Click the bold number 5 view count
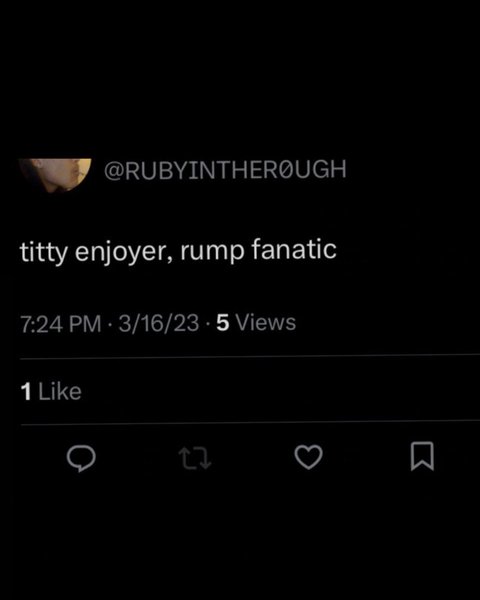Image resolution: width=480 pixels, height=600 pixels. pos(222,323)
